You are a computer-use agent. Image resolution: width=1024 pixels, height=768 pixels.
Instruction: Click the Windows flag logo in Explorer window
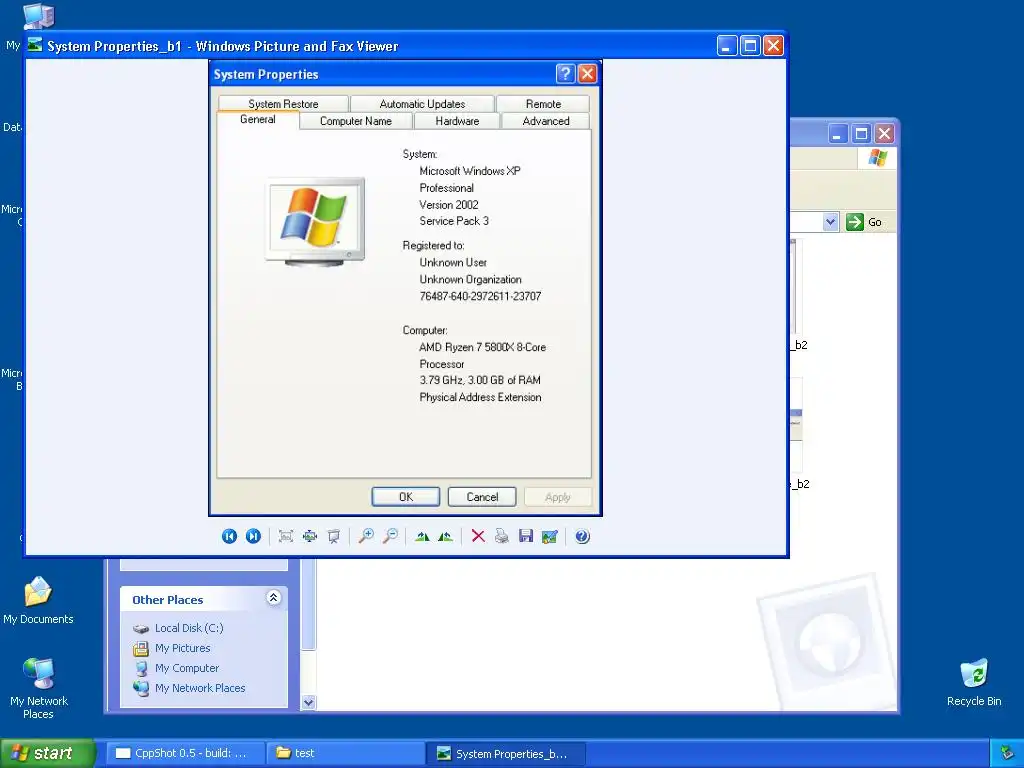(878, 157)
